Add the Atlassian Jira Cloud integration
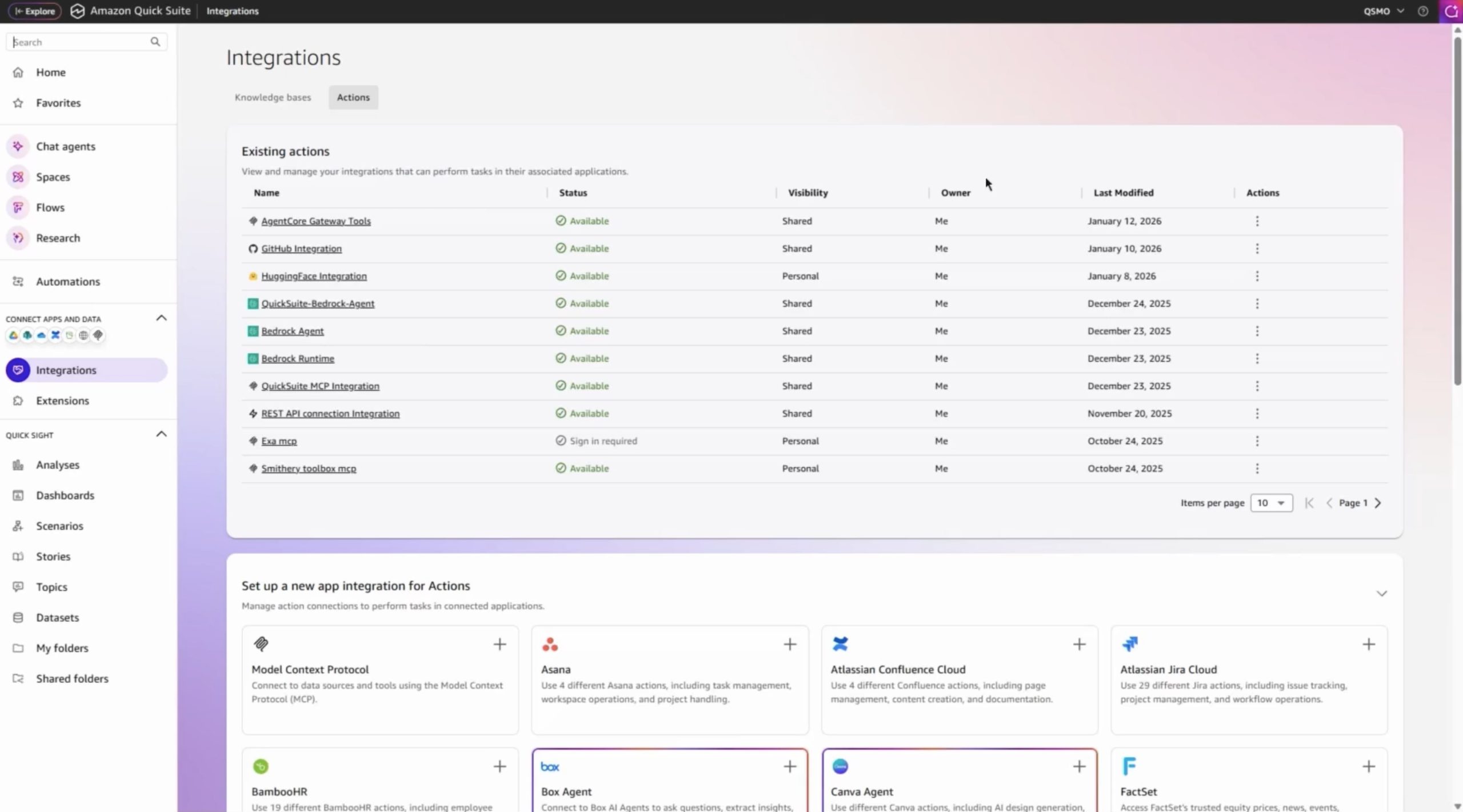Image resolution: width=1463 pixels, height=812 pixels. [x=1369, y=644]
